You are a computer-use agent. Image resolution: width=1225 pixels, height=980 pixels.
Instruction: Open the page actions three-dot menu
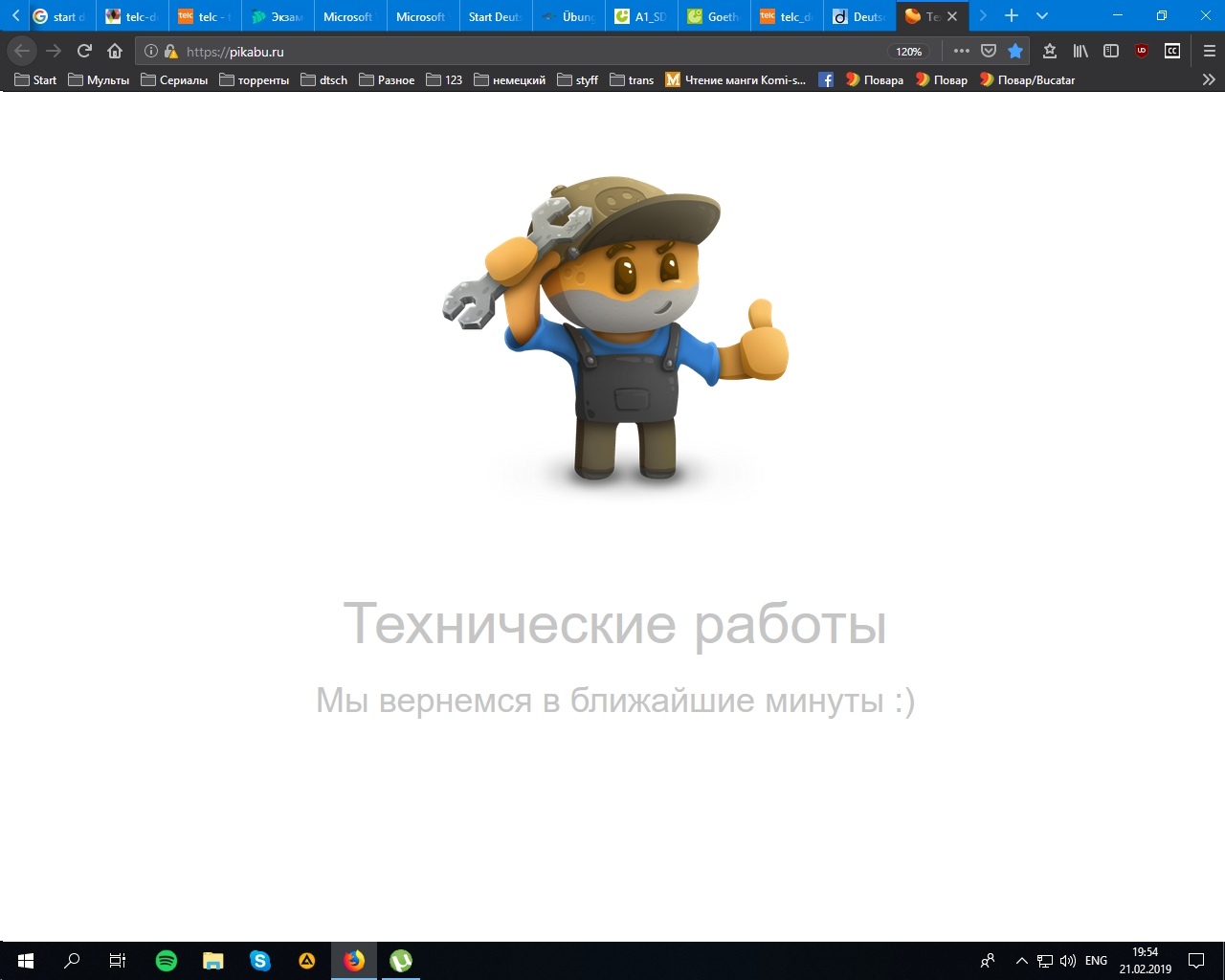962,51
